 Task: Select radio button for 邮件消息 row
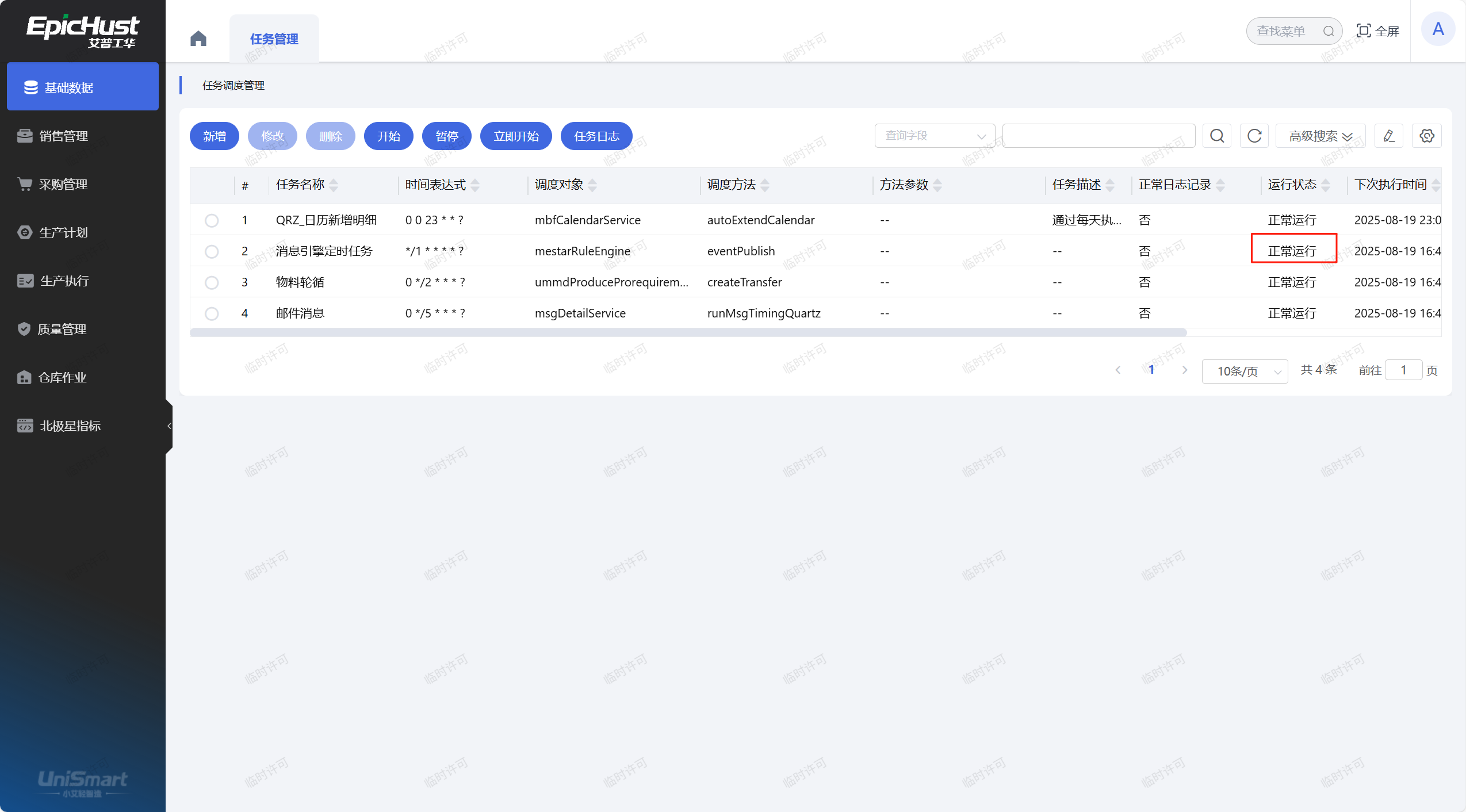coord(212,313)
